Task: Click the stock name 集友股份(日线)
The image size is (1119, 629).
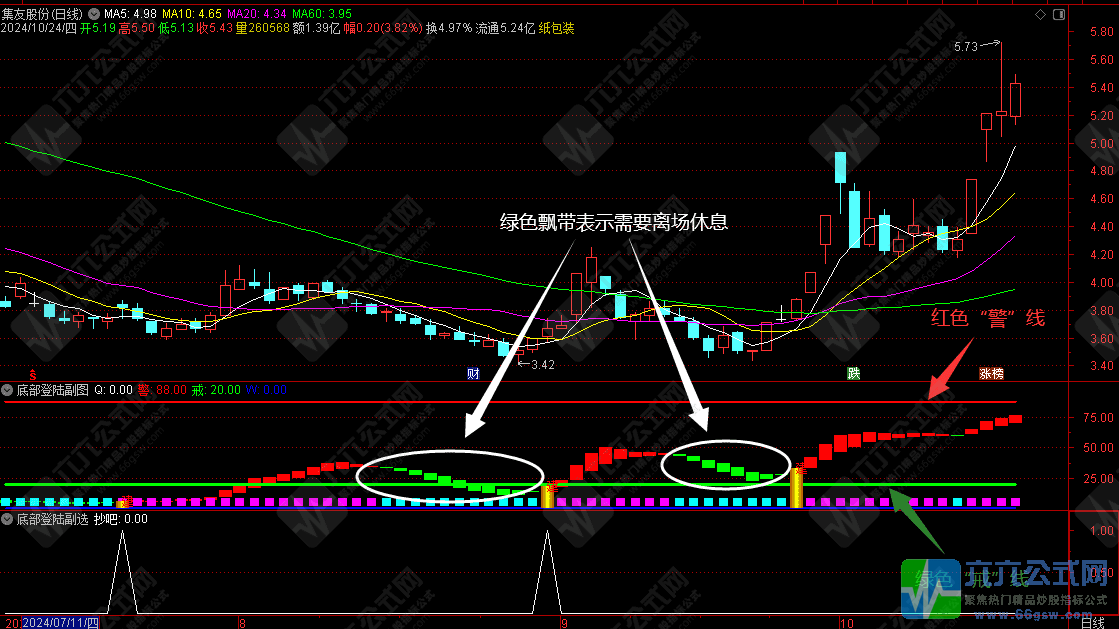Action: coord(42,14)
